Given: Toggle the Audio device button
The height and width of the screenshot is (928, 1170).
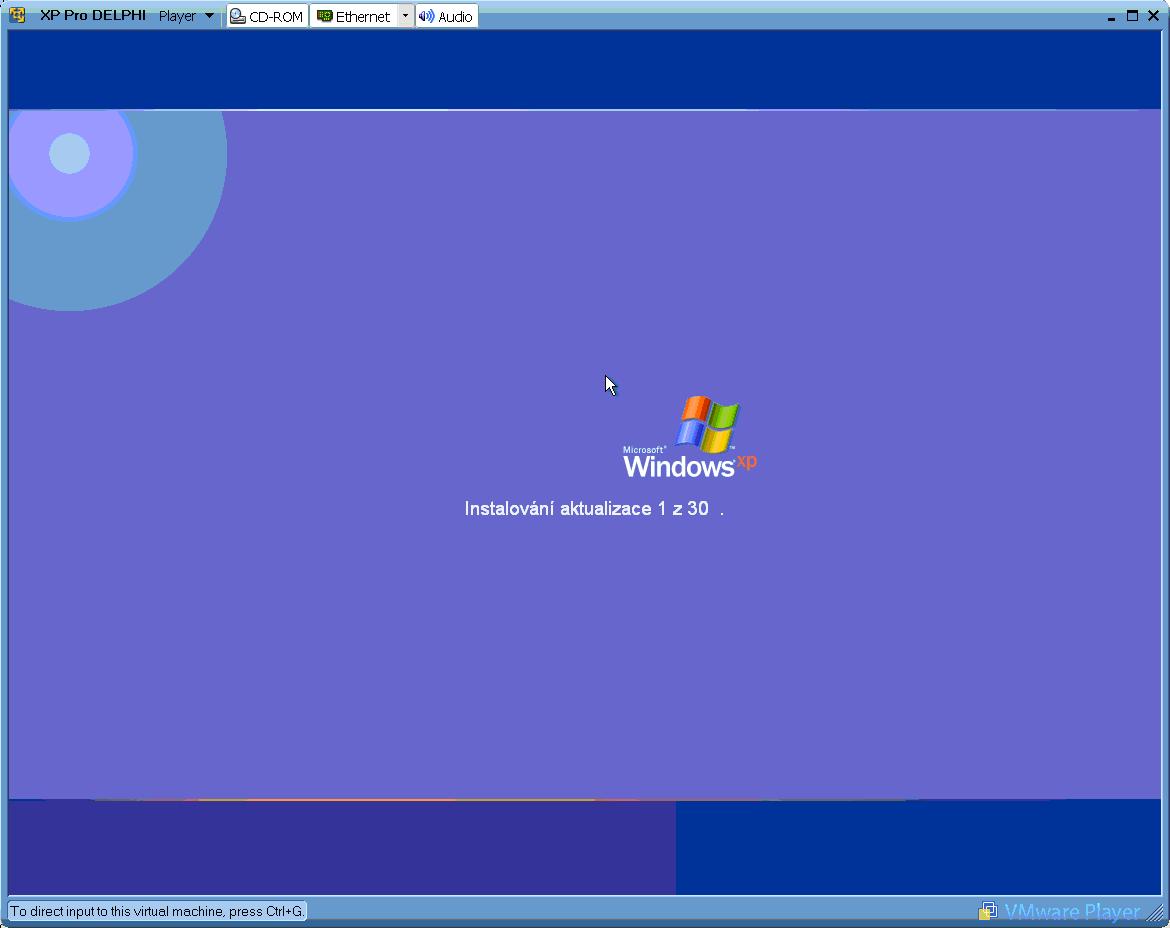Looking at the screenshot, I should click(446, 16).
